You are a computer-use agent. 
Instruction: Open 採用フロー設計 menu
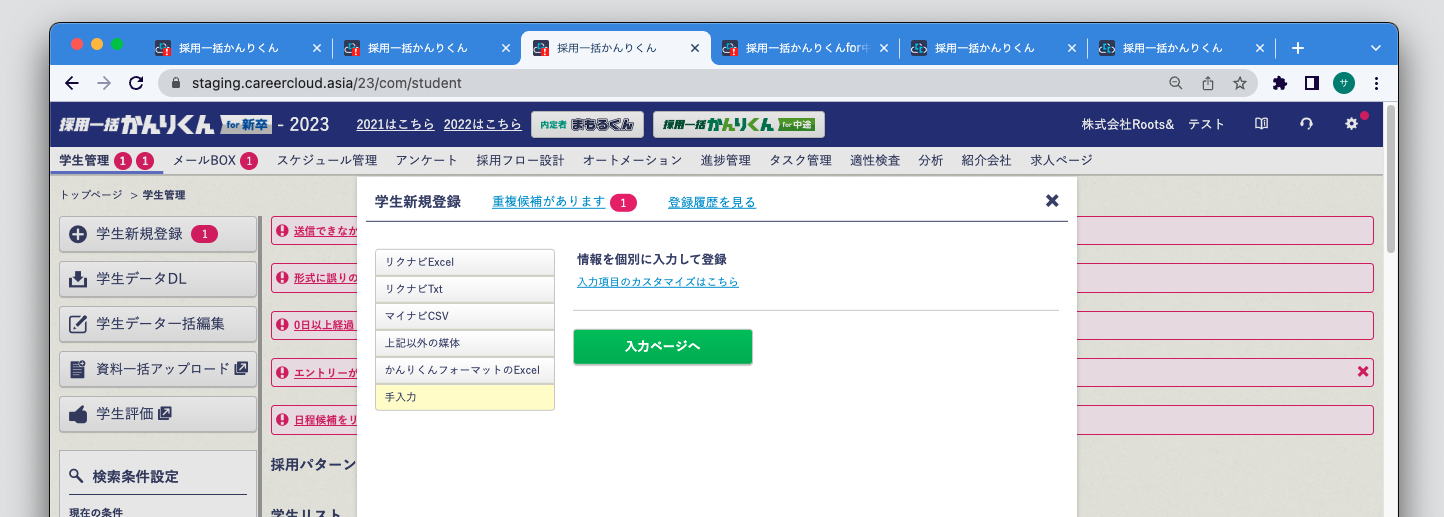520,160
